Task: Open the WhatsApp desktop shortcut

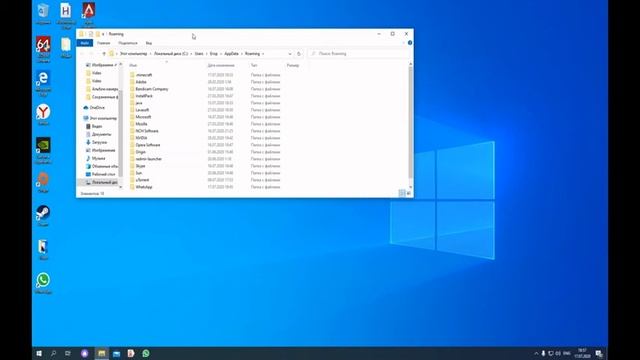Action: (43, 283)
